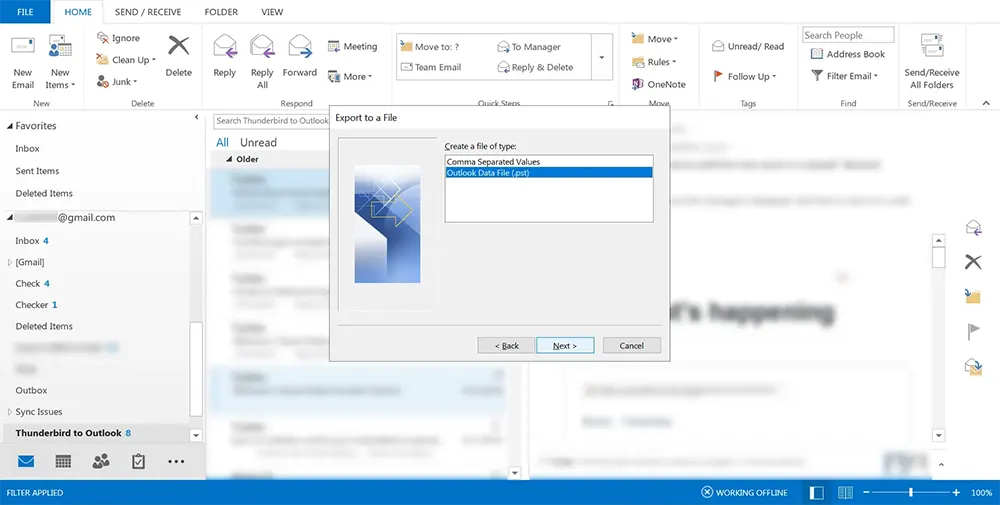This screenshot has width=1000, height=505.
Task: Switch to the VIEW tab
Action: [272, 11]
